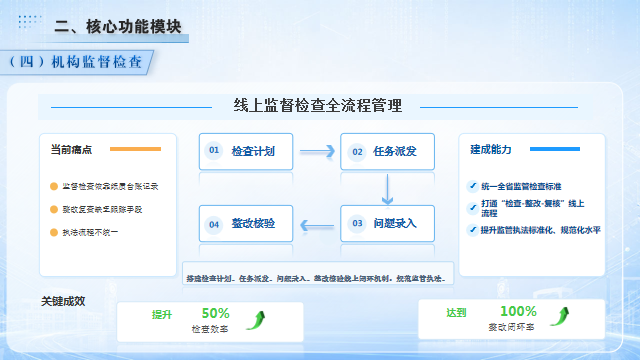The image size is (640, 360).
Task: Click the 01 number badge
Action: pos(214,150)
